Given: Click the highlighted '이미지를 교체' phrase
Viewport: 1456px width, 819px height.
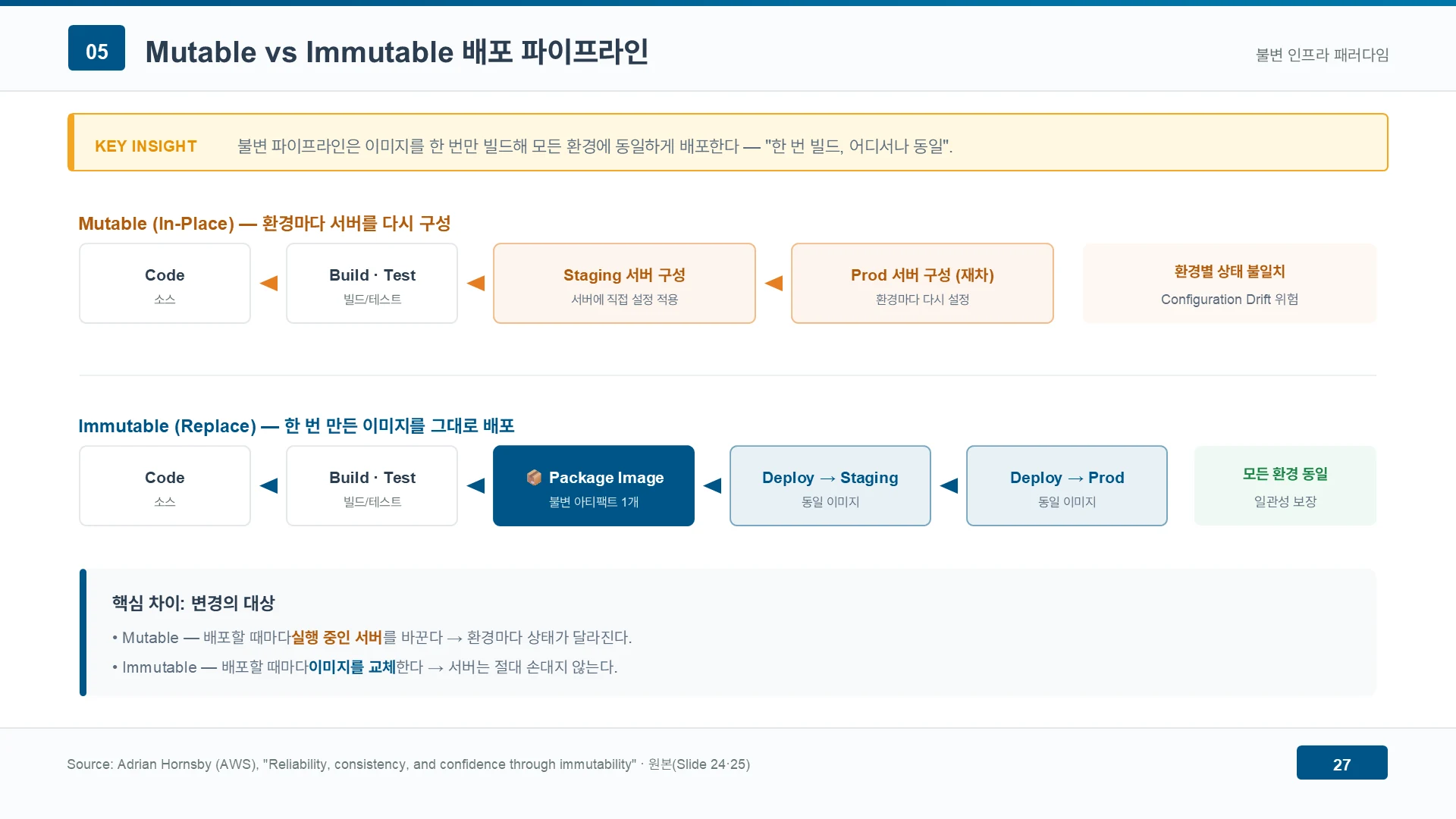Looking at the screenshot, I should click(x=352, y=667).
